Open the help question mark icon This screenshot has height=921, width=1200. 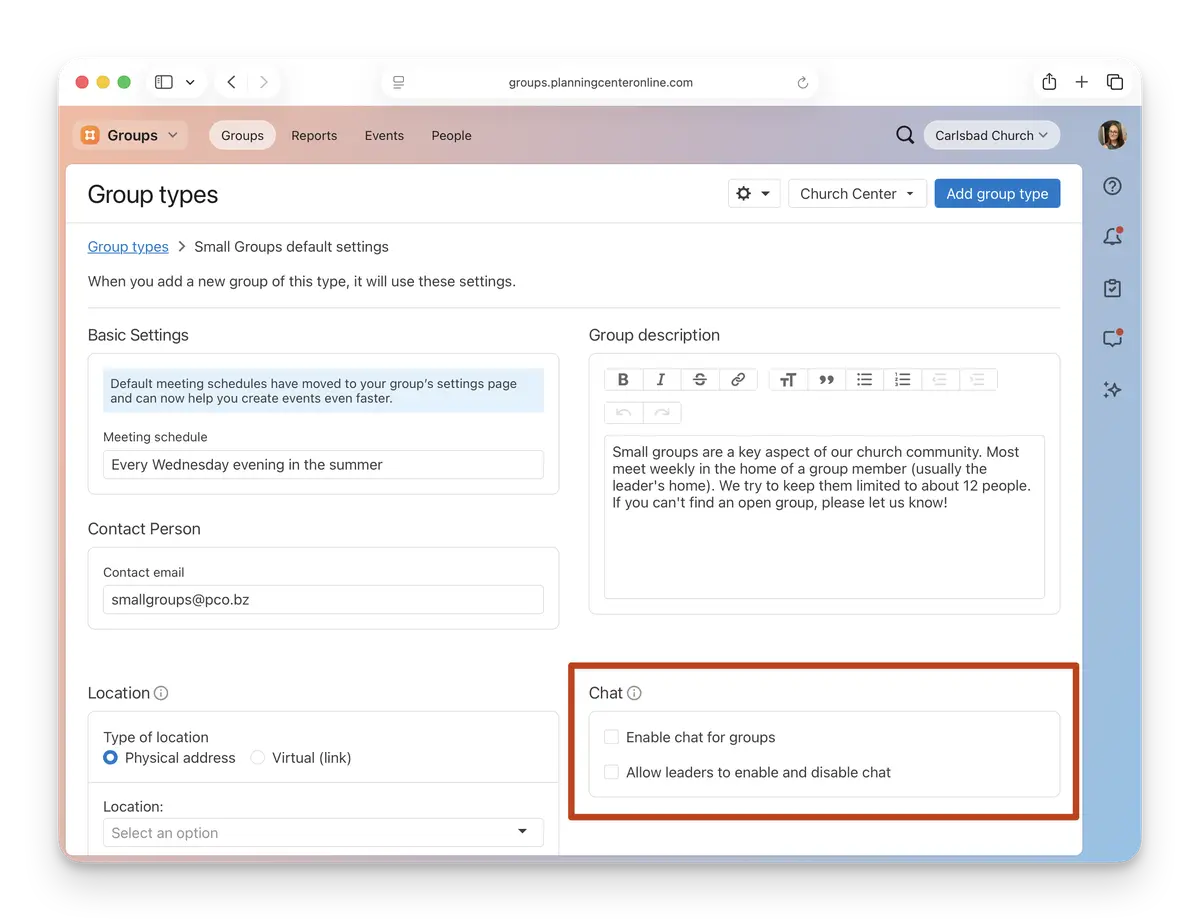pyautogui.click(x=1112, y=186)
